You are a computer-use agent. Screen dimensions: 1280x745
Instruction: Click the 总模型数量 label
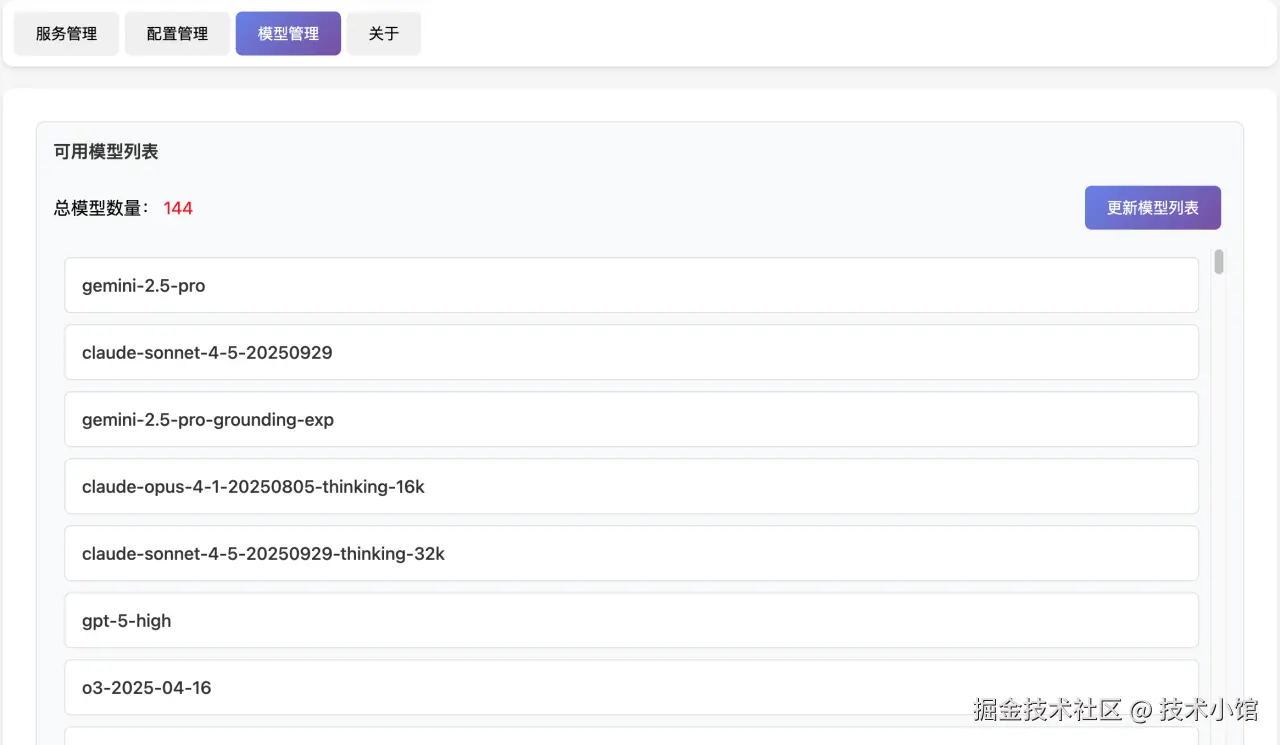101,208
